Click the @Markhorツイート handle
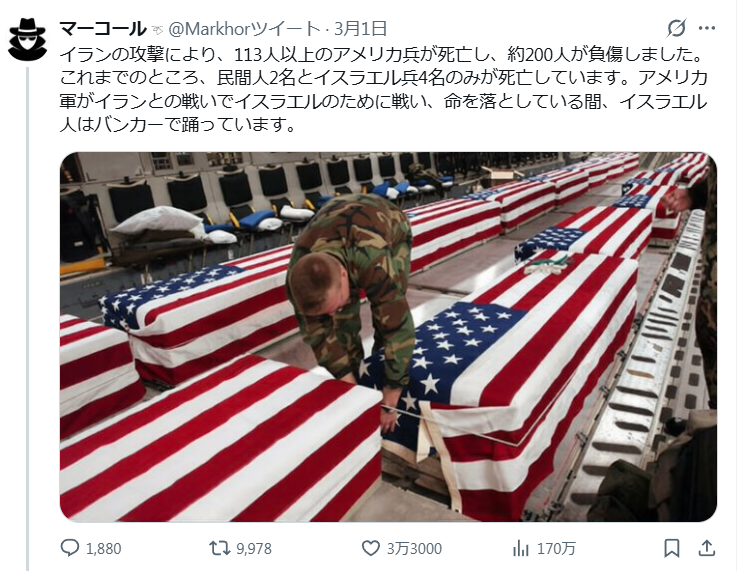 [245, 29]
